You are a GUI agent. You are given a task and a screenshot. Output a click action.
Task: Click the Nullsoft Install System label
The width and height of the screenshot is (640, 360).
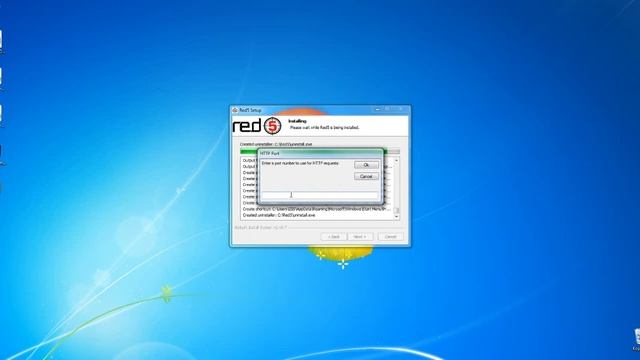point(261,227)
